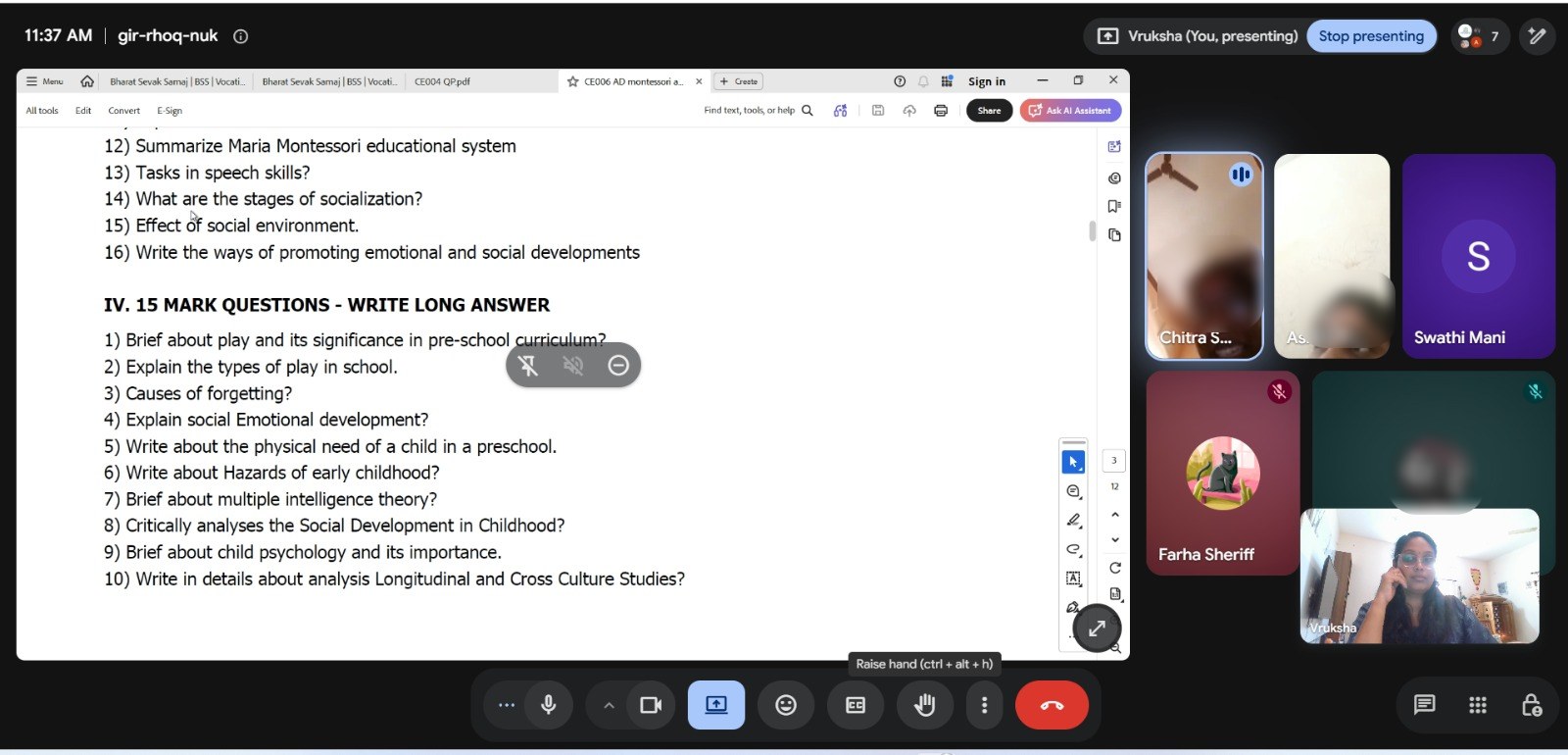Open the Convert menu in Acrobat
Image resolution: width=1568 pixels, height=755 pixels.
[x=123, y=111]
